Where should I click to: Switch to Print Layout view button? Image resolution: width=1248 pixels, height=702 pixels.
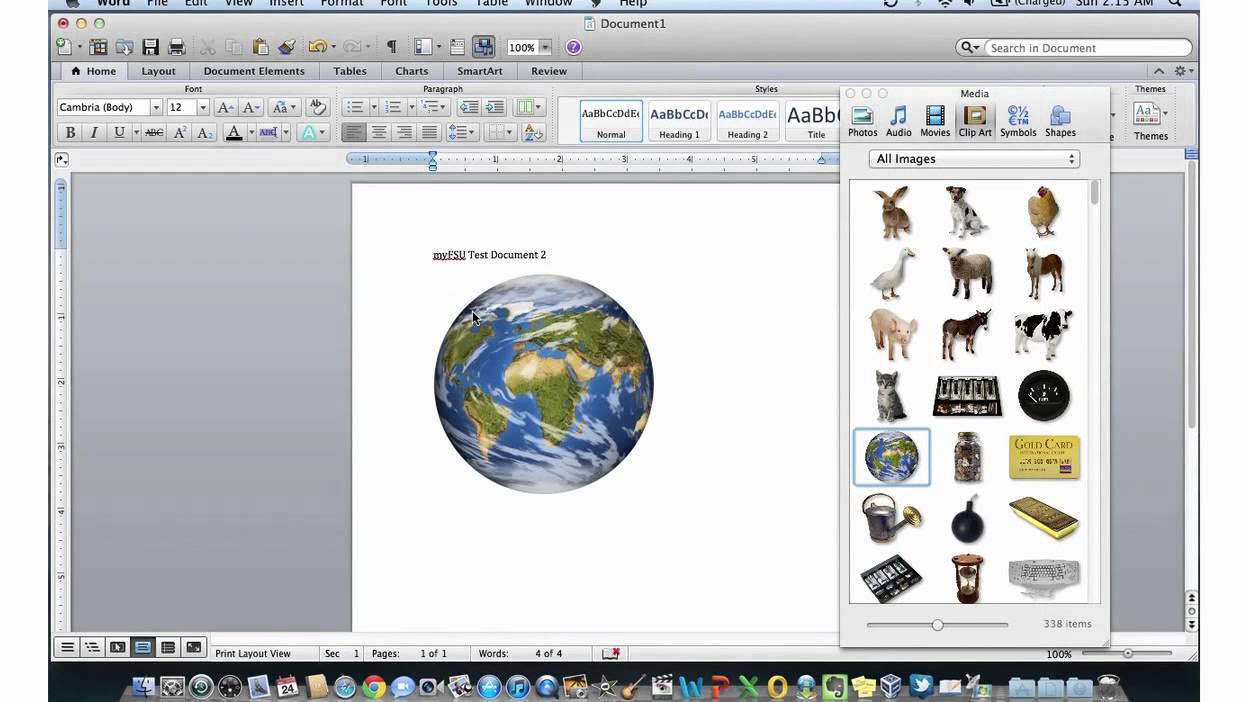point(143,647)
